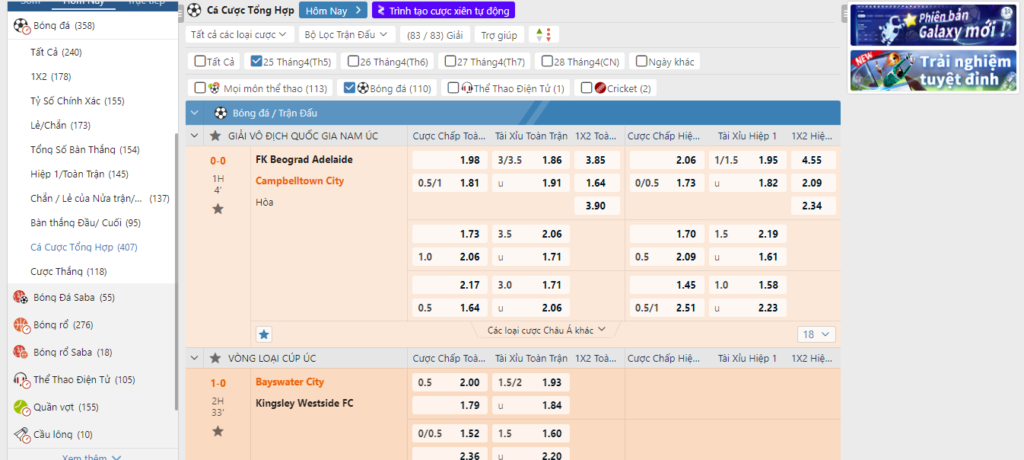Viewport: 1024px width, 460px height.
Task: Open Bàn thắng Đầu/ Cuối (95)
Action: click(86, 223)
